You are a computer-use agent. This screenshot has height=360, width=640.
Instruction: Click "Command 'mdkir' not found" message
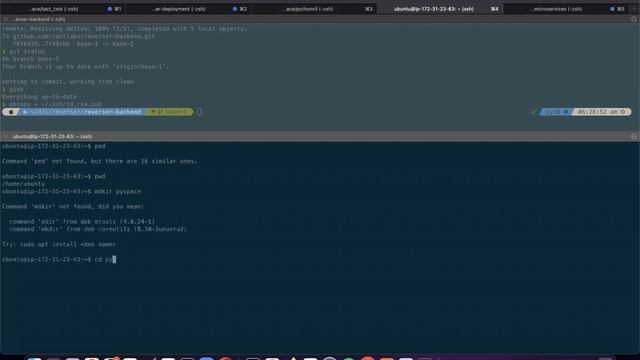coord(73,207)
